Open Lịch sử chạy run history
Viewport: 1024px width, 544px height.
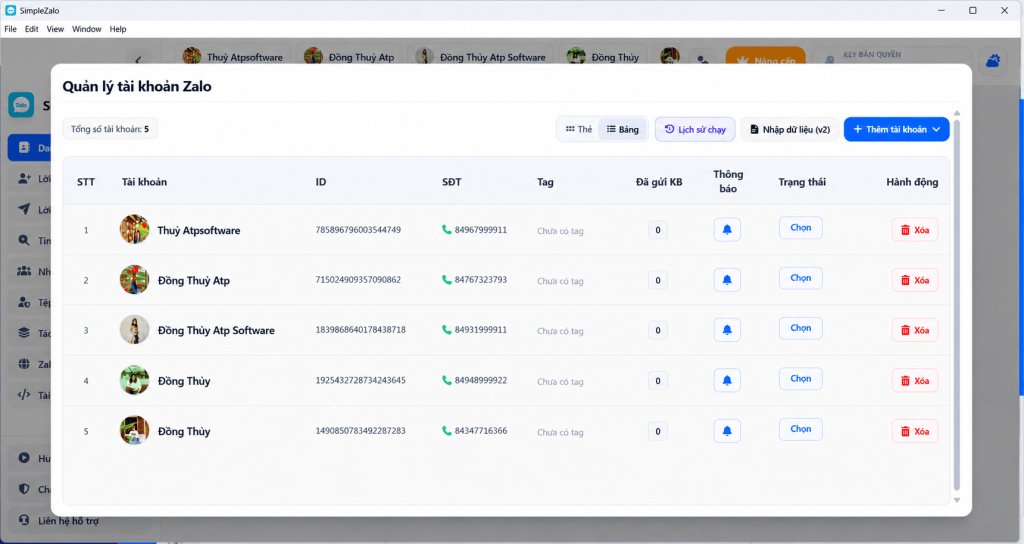pos(695,129)
